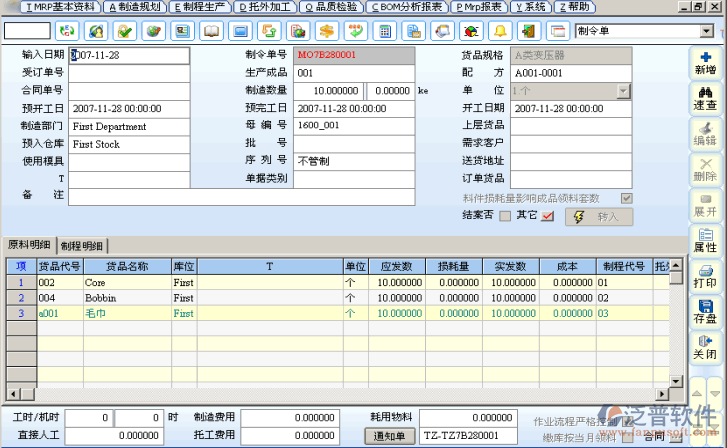727x448 pixels.
Task: Toggle the 其它 checkbox
Action: click(547, 216)
